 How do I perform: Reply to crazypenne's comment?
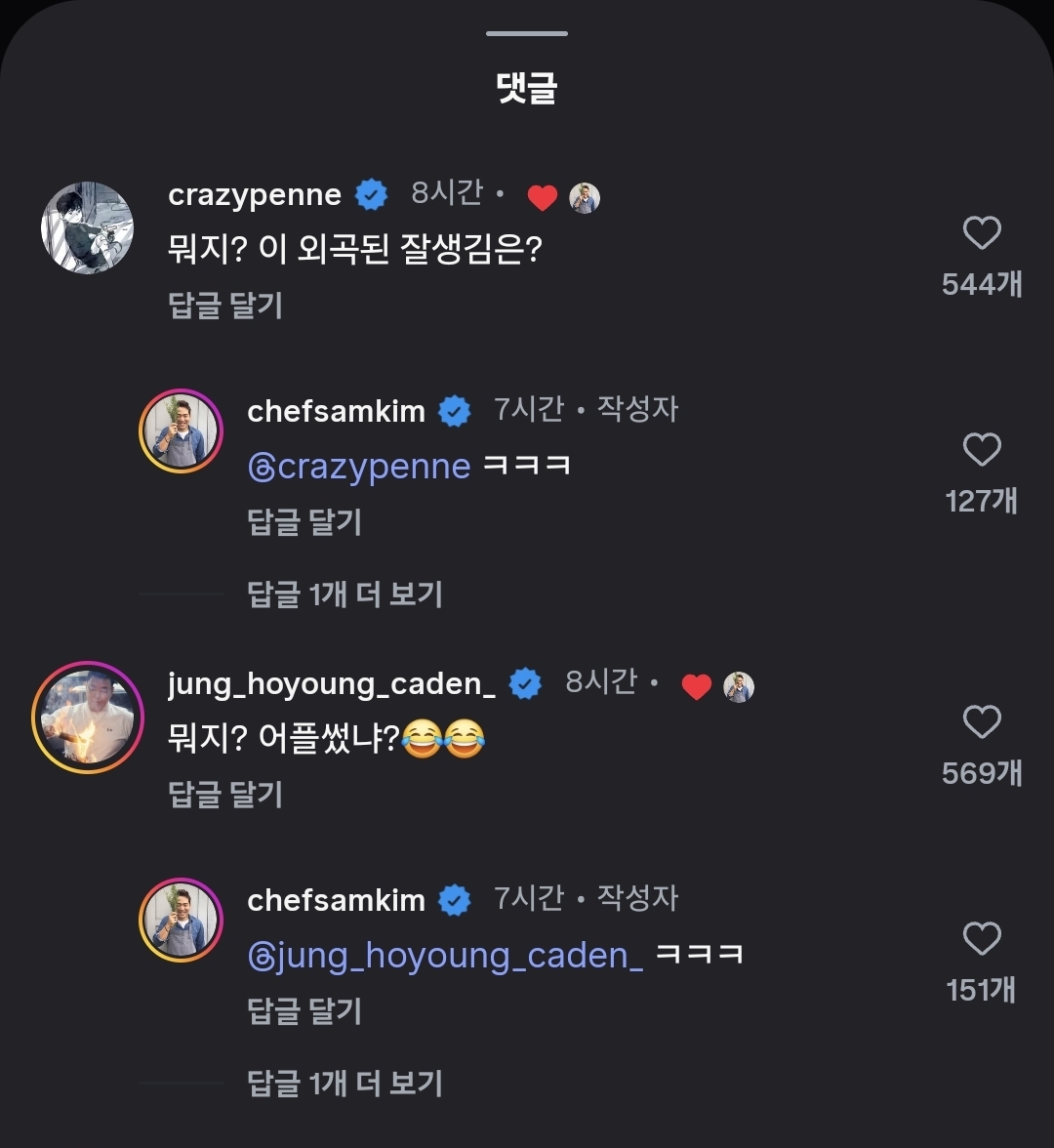pos(225,306)
